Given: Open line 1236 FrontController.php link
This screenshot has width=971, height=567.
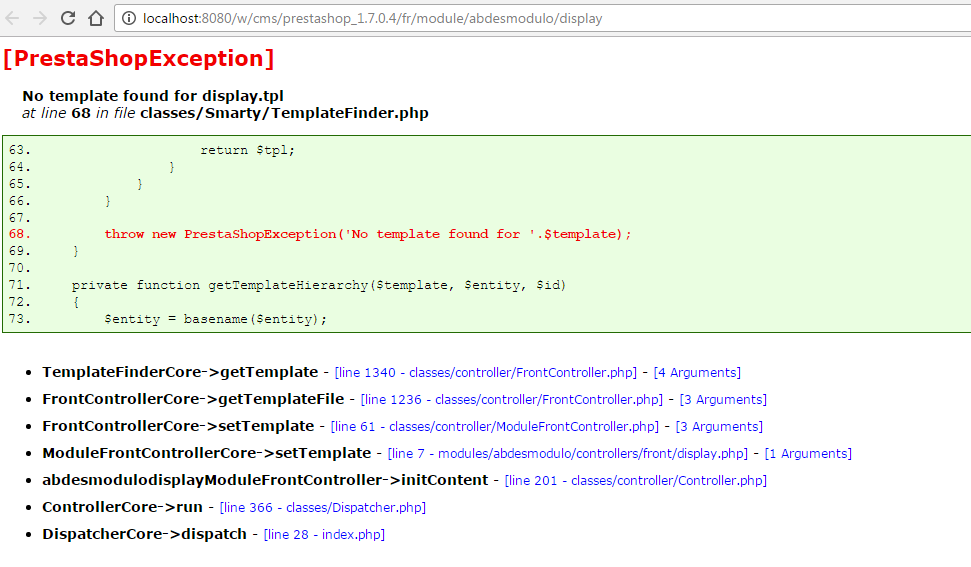Looking at the screenshot, I should [512, 400].
